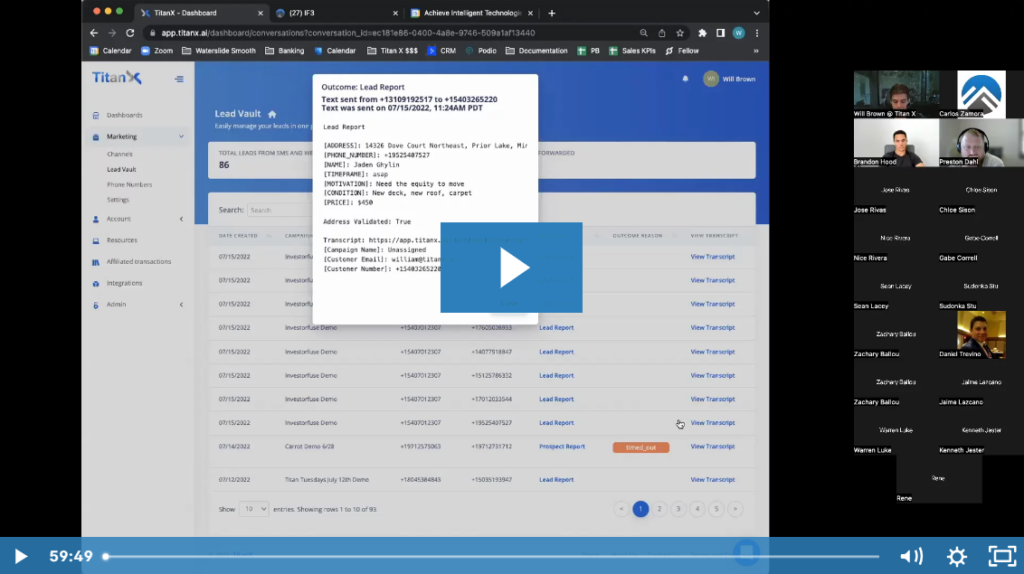The height and width of the screenshot is (574, 1024).
Task: Open Lead Report for +15125786332 row
Action: (556, 375)
